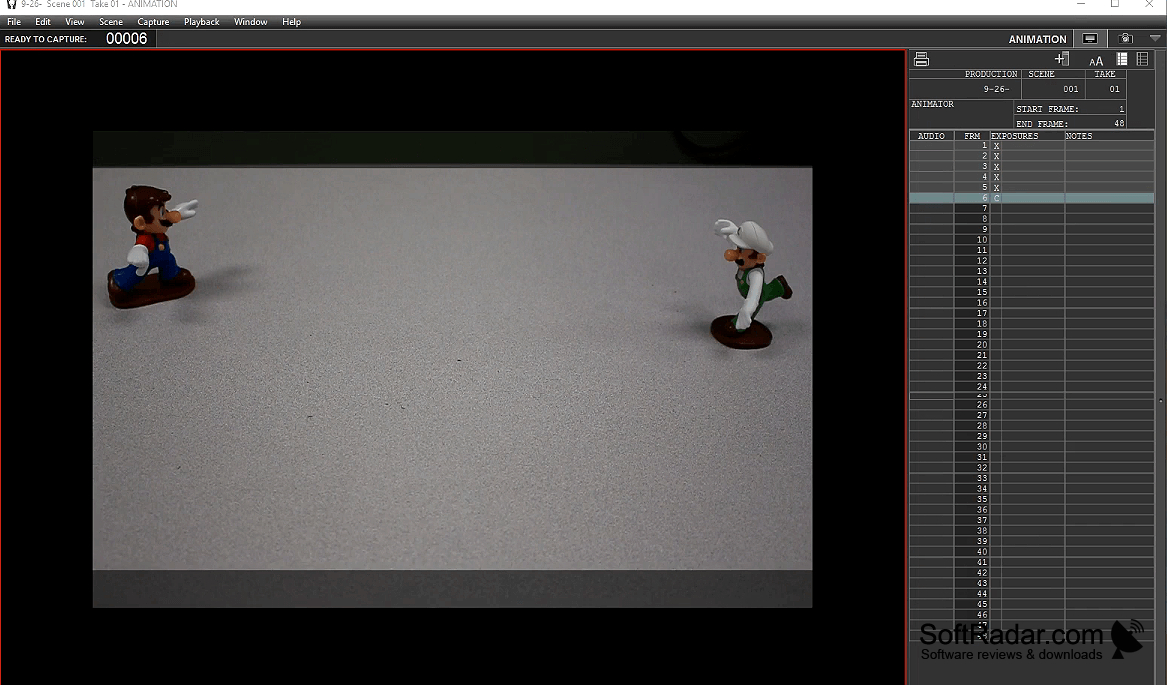
Task: Click the End Frame value 48 field
Action: click(1070, 124)
